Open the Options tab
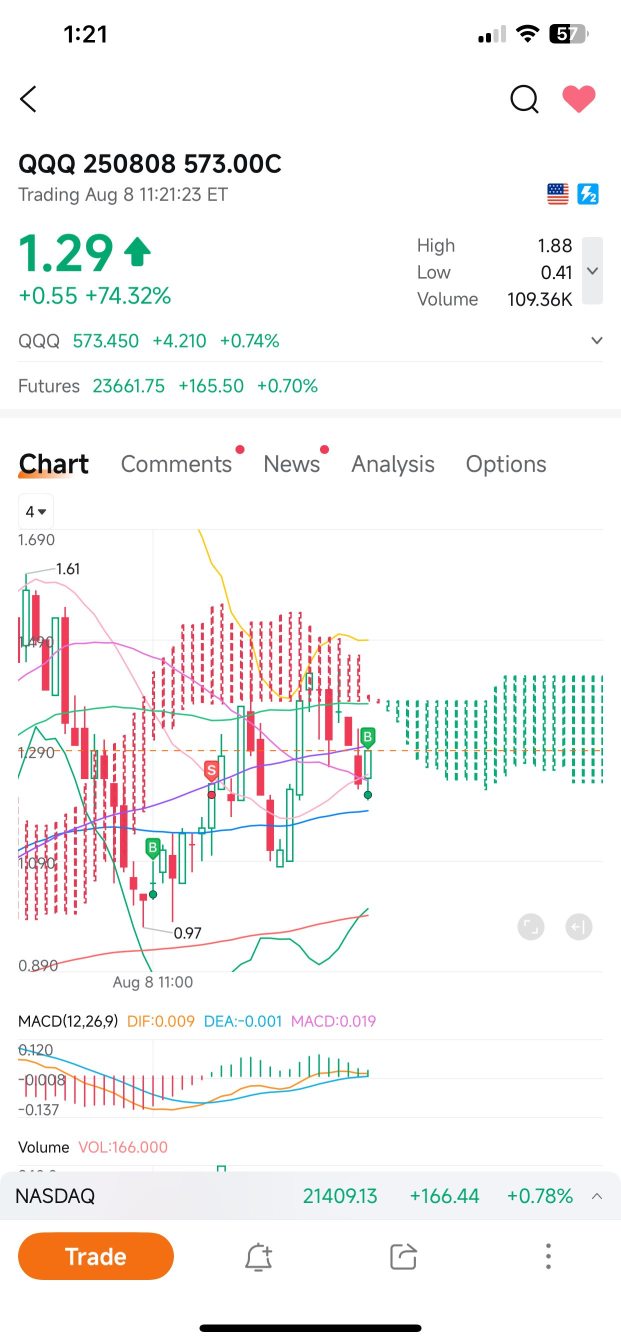The height and width of the screenshot is (1344, 621). click(506, 464)
